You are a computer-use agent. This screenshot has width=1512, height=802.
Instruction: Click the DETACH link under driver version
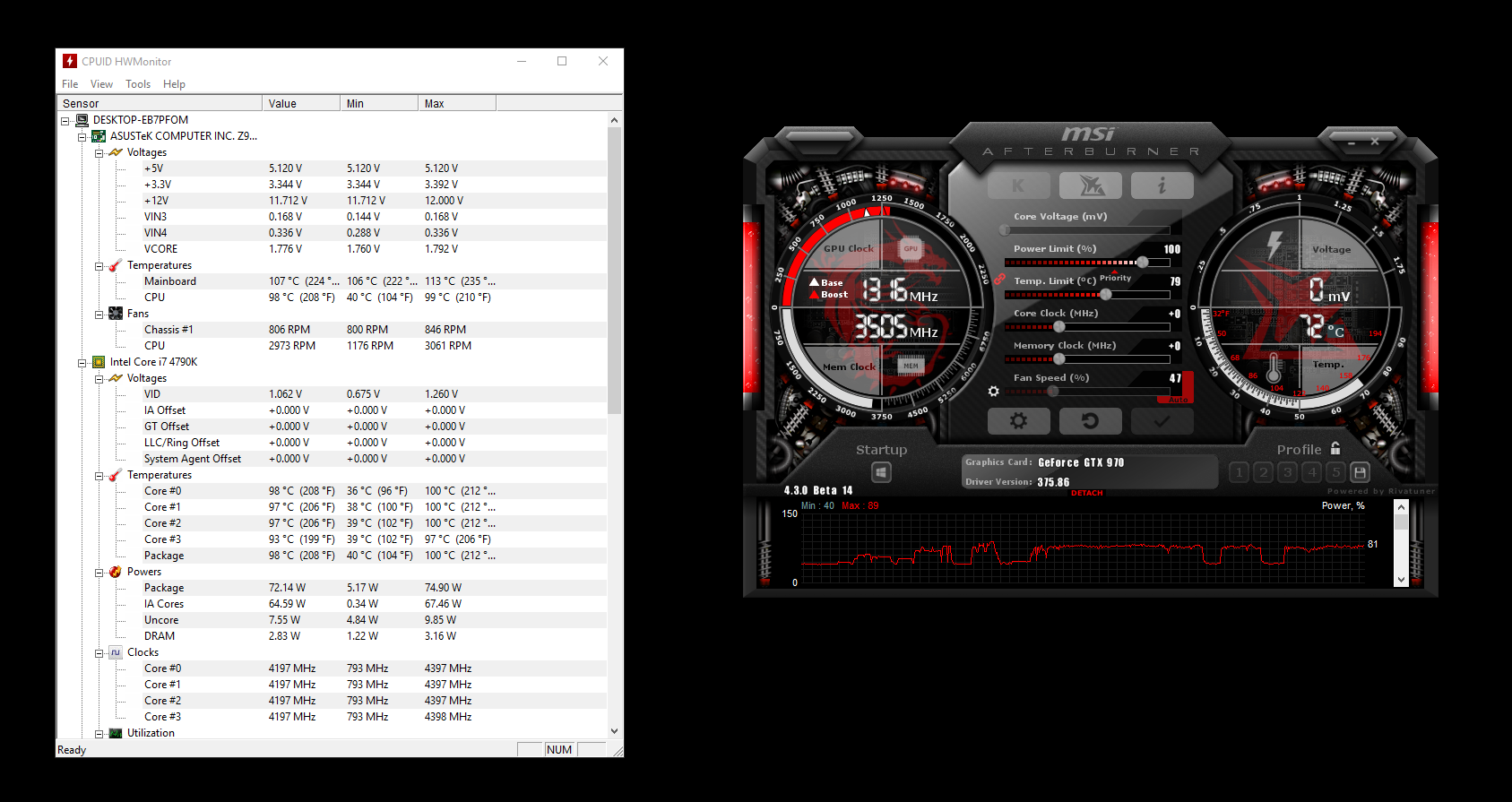1086,493
